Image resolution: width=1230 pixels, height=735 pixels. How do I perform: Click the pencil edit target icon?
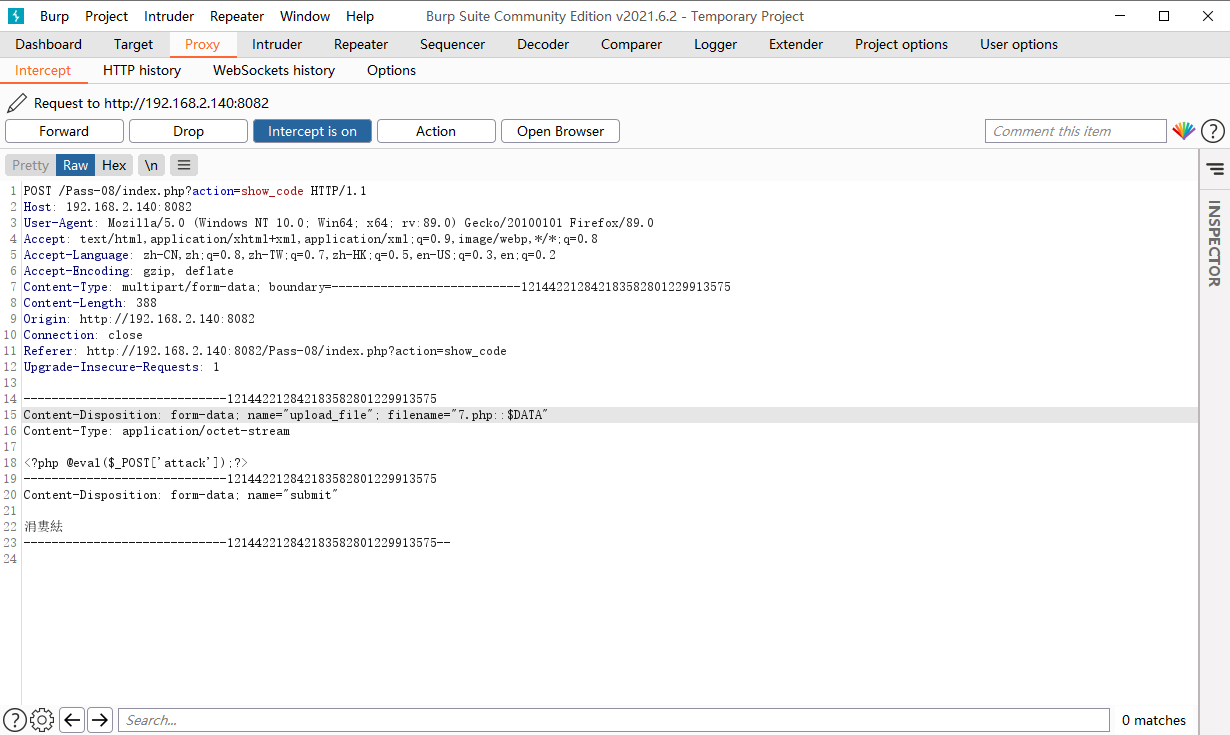point(17,103)
